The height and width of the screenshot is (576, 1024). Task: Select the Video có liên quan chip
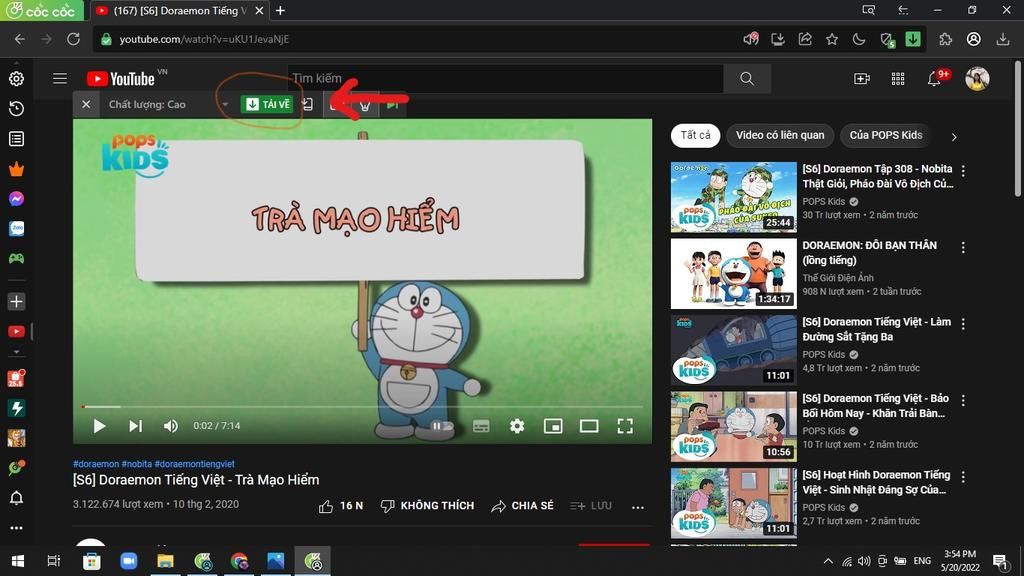pos(780,135)
